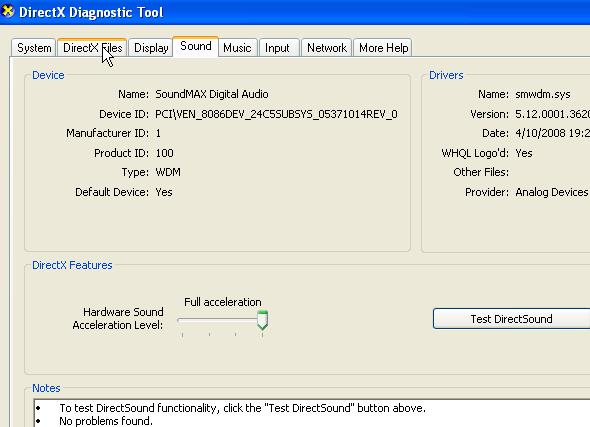Click the Product ID value 100
The width and height of the screenshot is (590, 427).
[x=164, y=153]
